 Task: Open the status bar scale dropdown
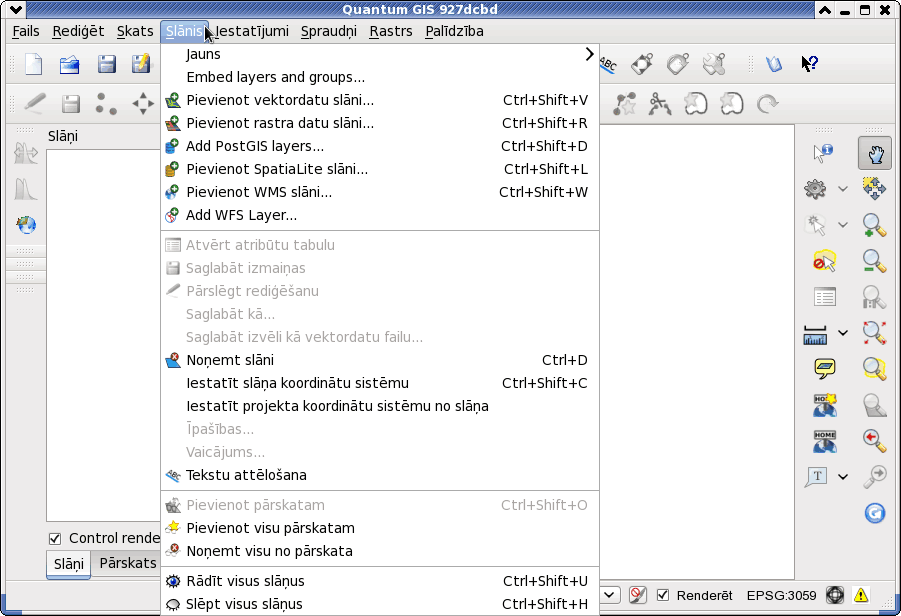[x=610, y=595]
